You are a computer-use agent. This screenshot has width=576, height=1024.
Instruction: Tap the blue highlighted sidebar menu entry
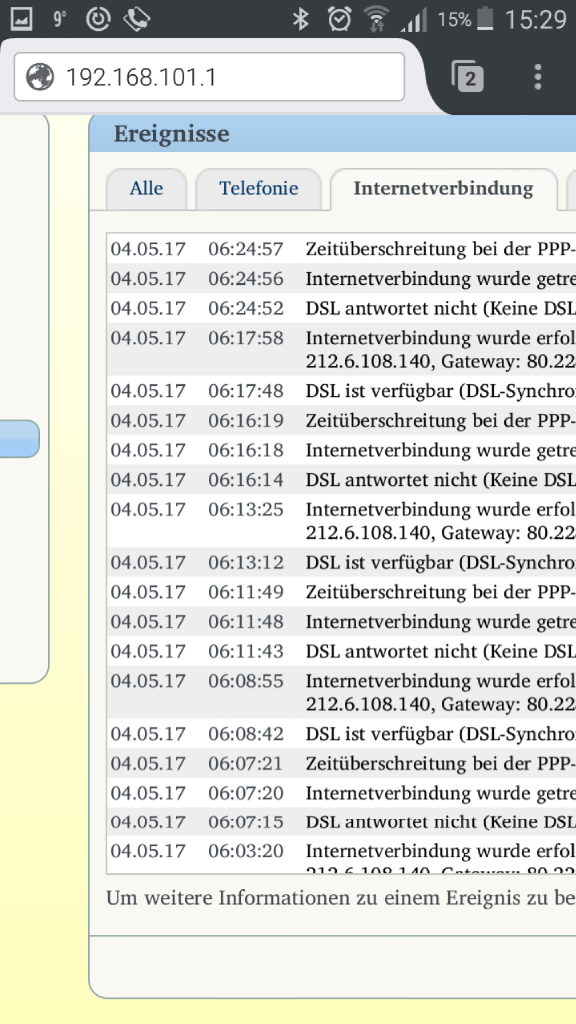click(20, 439)
